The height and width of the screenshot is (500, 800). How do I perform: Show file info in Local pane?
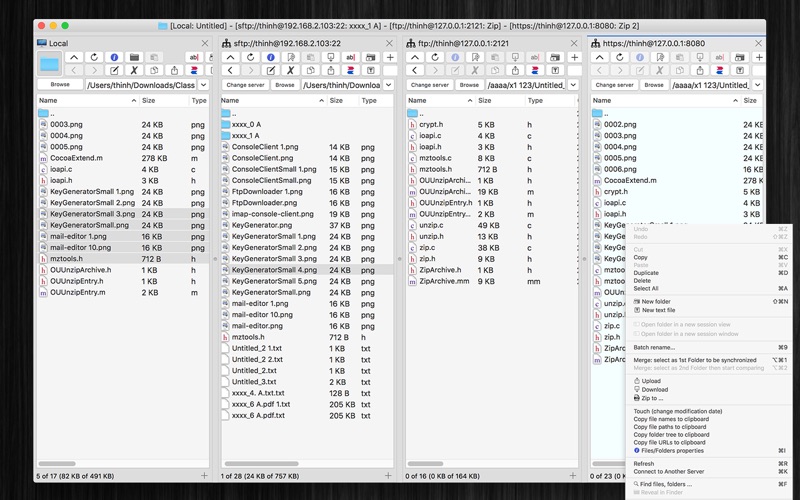click(114, 57)
